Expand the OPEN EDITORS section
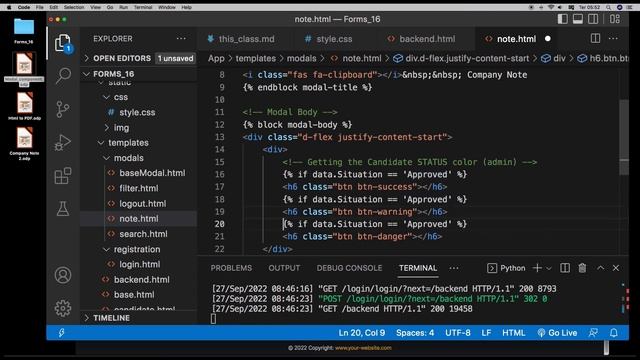The width and height of the screenshot is (640, 360). tap(139, 58)
